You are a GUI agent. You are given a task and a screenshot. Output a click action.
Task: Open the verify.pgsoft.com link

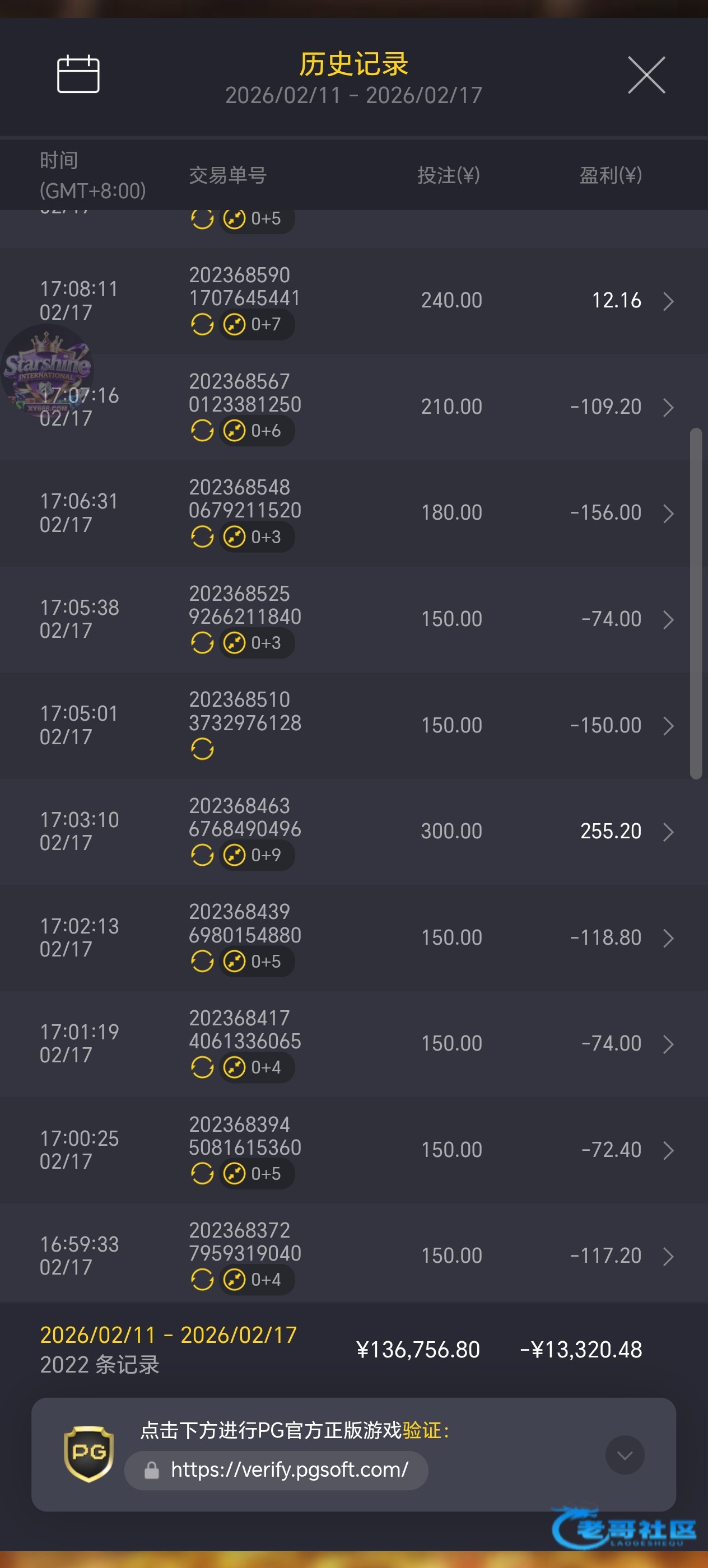tap(289, 1470)
